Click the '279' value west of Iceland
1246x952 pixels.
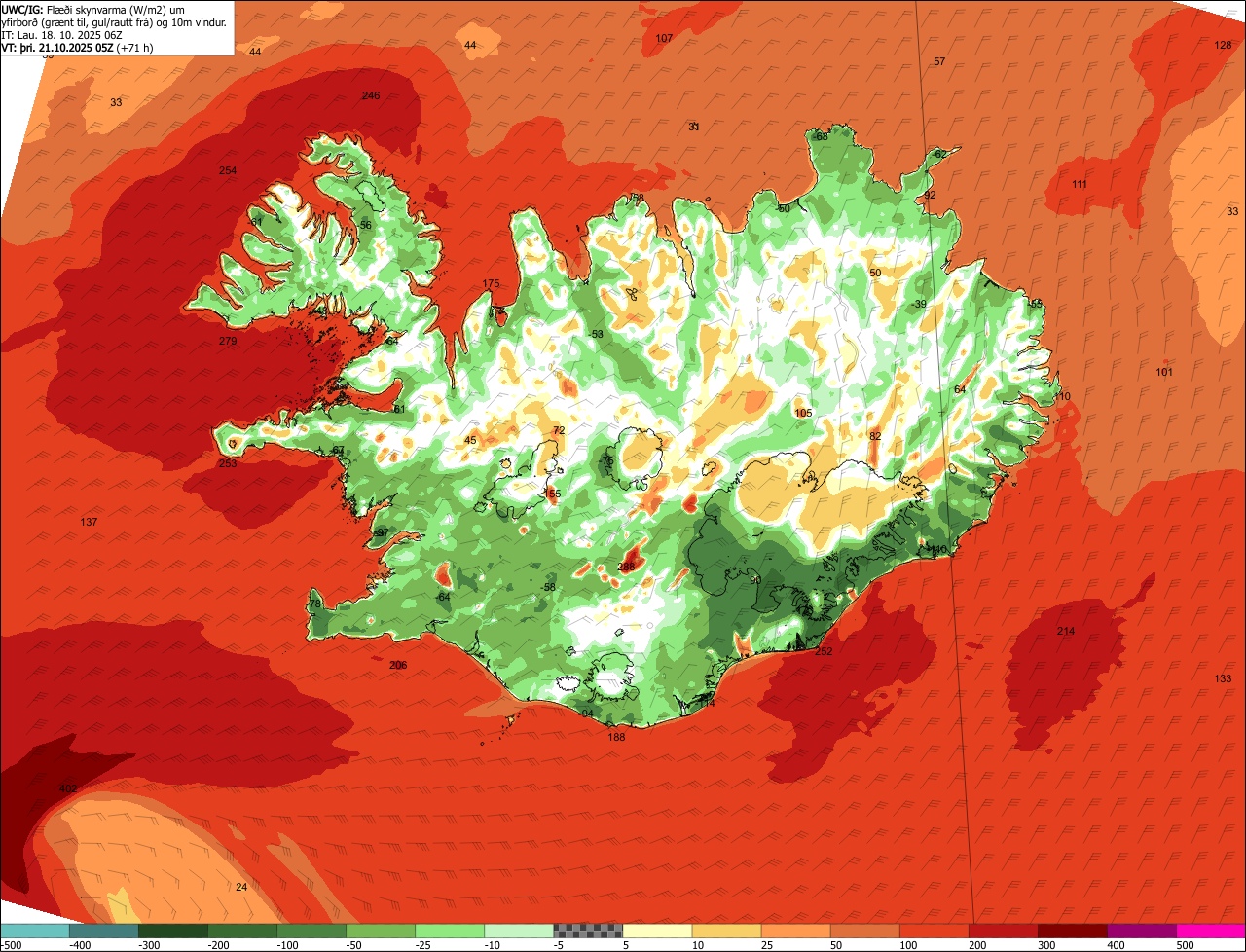tap(228, 341)
